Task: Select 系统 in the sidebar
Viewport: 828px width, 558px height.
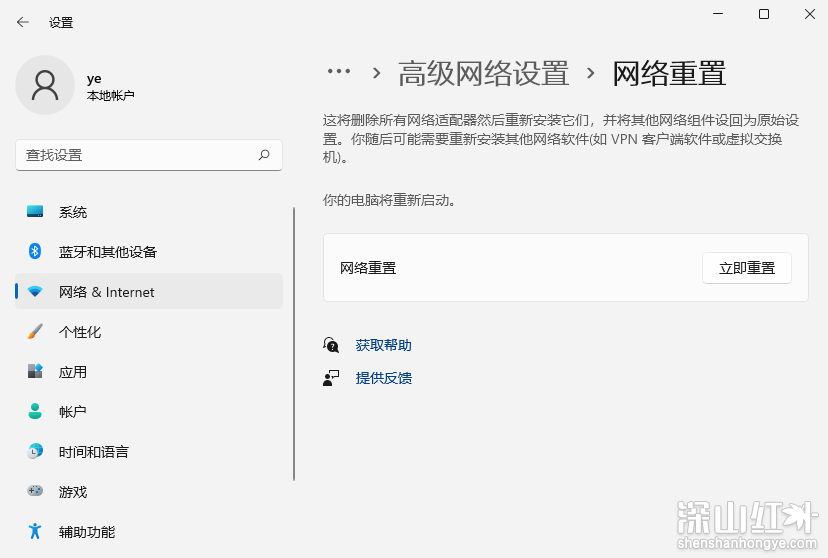Action: (149, 212)
